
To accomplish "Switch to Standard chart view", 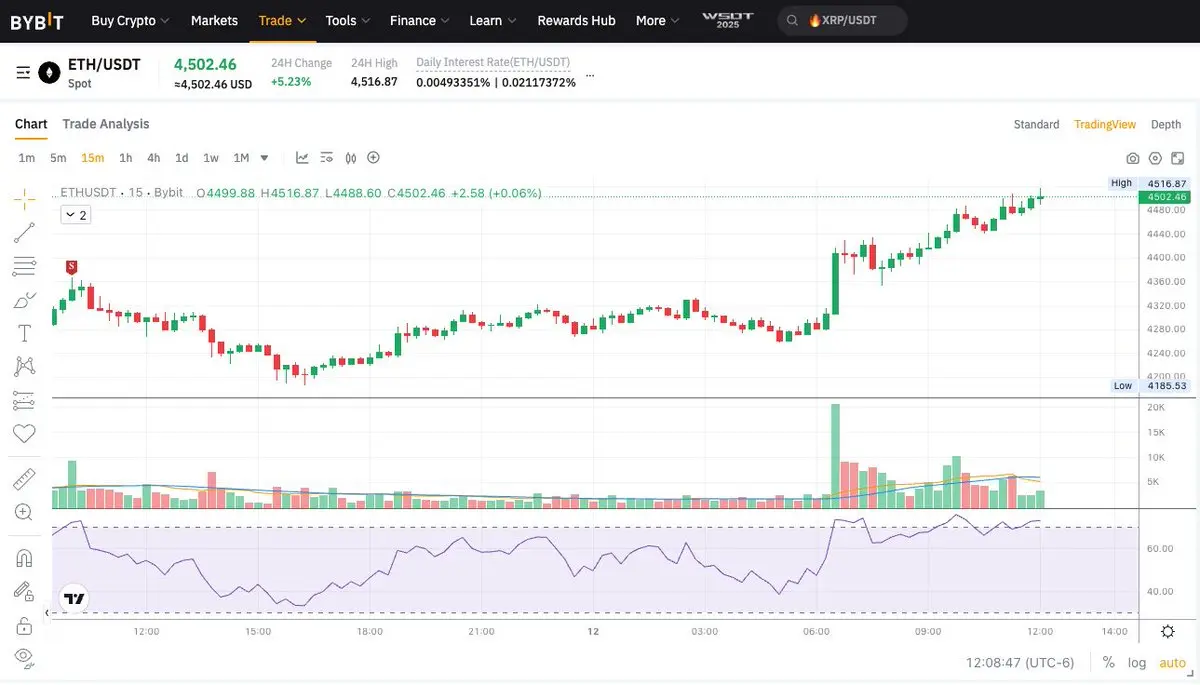I will click(x=1036, y=125).
